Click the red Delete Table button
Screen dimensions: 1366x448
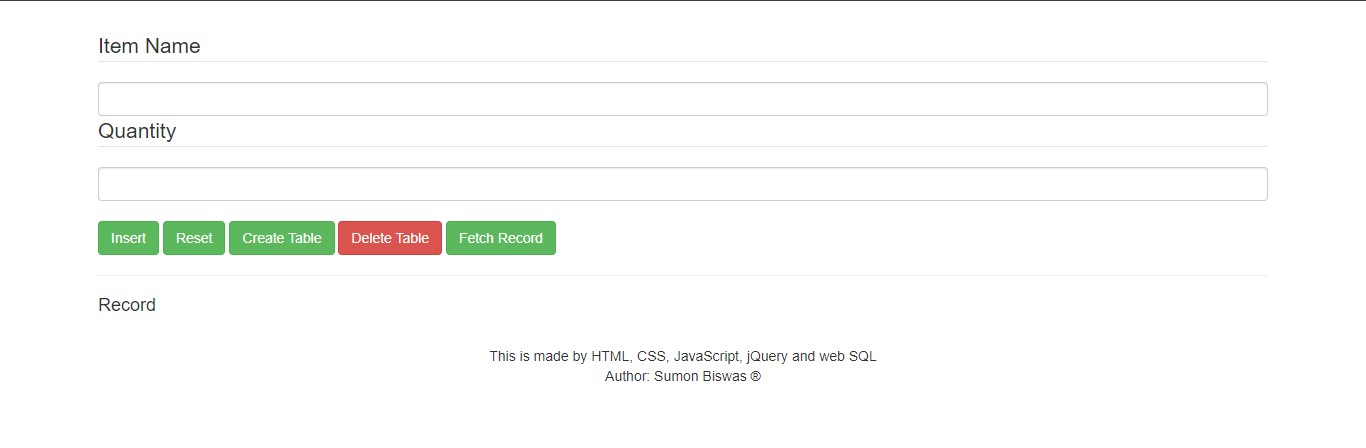(390, 238)
